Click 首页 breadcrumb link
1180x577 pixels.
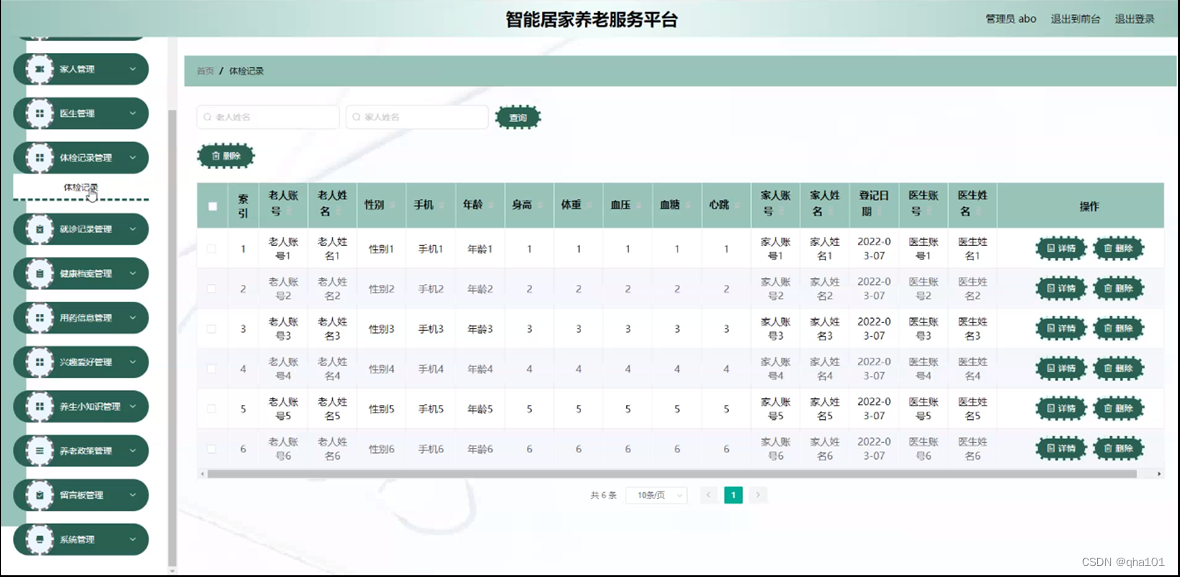coord(205,71)
